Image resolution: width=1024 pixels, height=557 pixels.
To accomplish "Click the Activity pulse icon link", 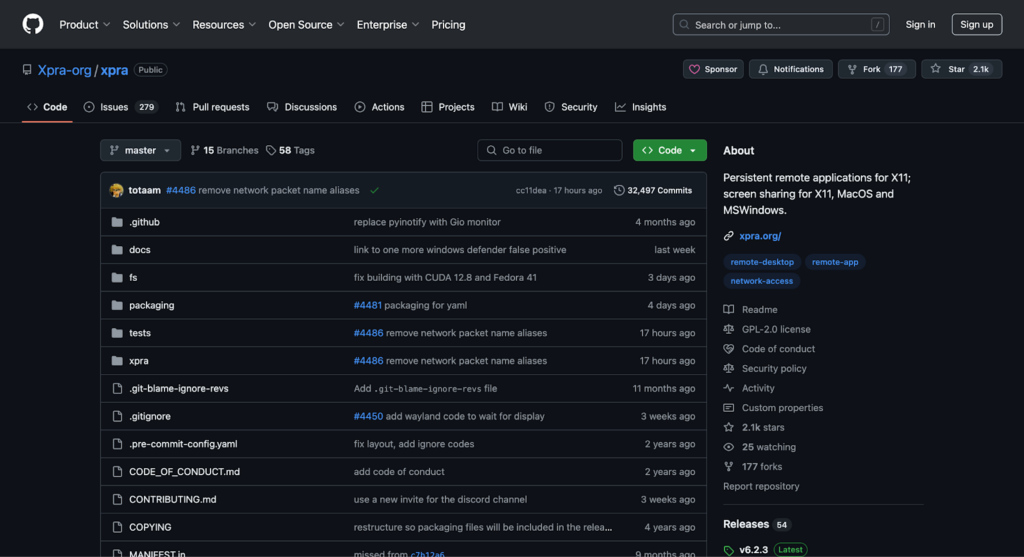I will tap(757, 388).
